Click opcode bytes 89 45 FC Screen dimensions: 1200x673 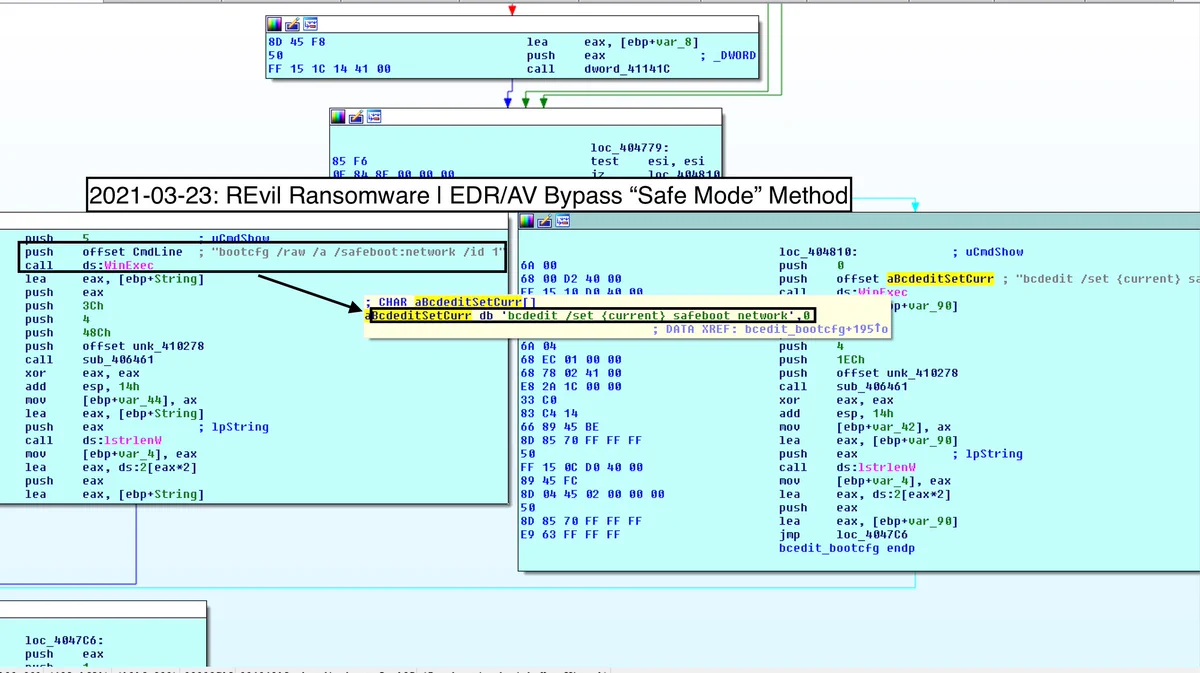[x=548, y=481]
